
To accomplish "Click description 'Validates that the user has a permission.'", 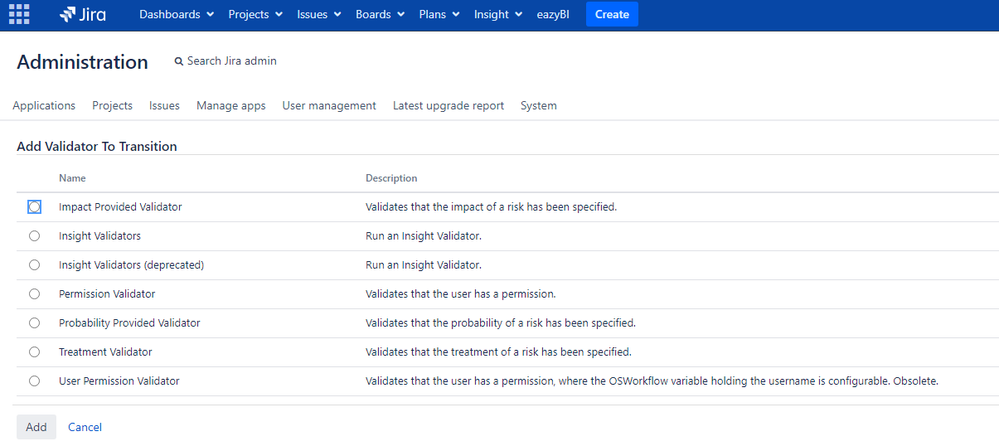I will [x=461, y=294].
